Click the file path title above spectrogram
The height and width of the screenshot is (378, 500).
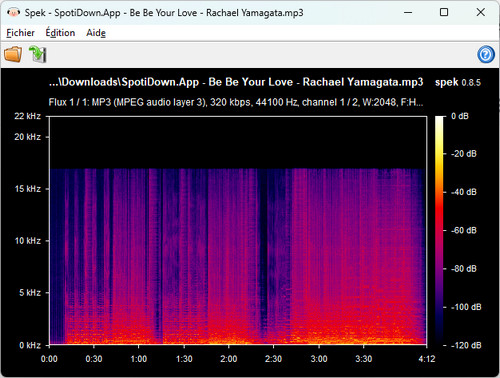(236, 82)
